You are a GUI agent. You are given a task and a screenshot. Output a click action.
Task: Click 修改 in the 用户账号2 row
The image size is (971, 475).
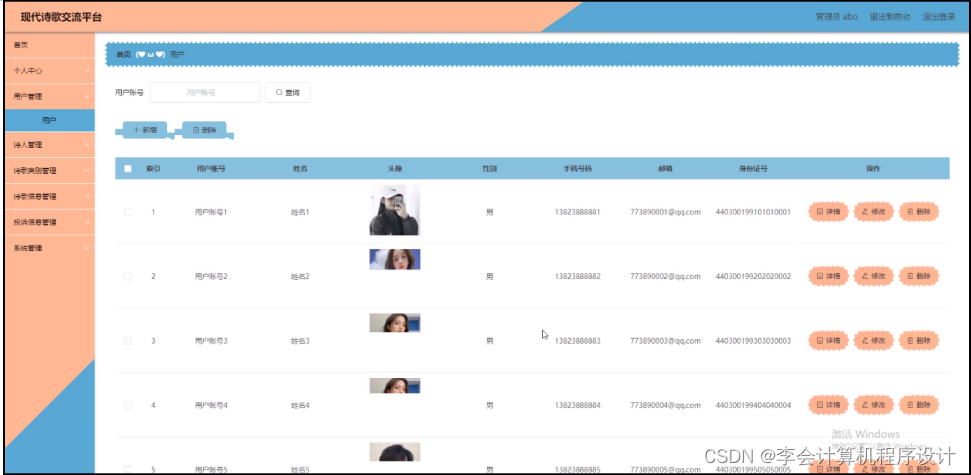coord(874,276)
